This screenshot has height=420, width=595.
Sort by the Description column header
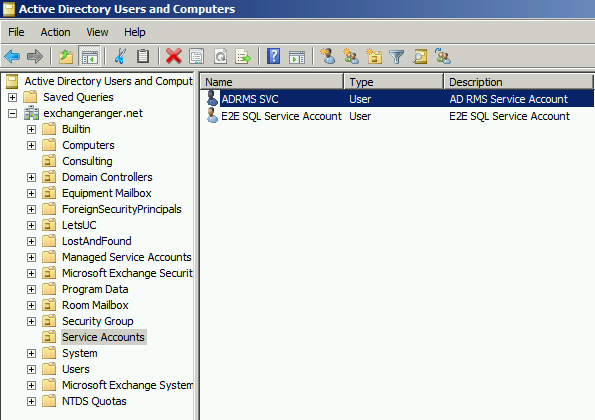518,82
